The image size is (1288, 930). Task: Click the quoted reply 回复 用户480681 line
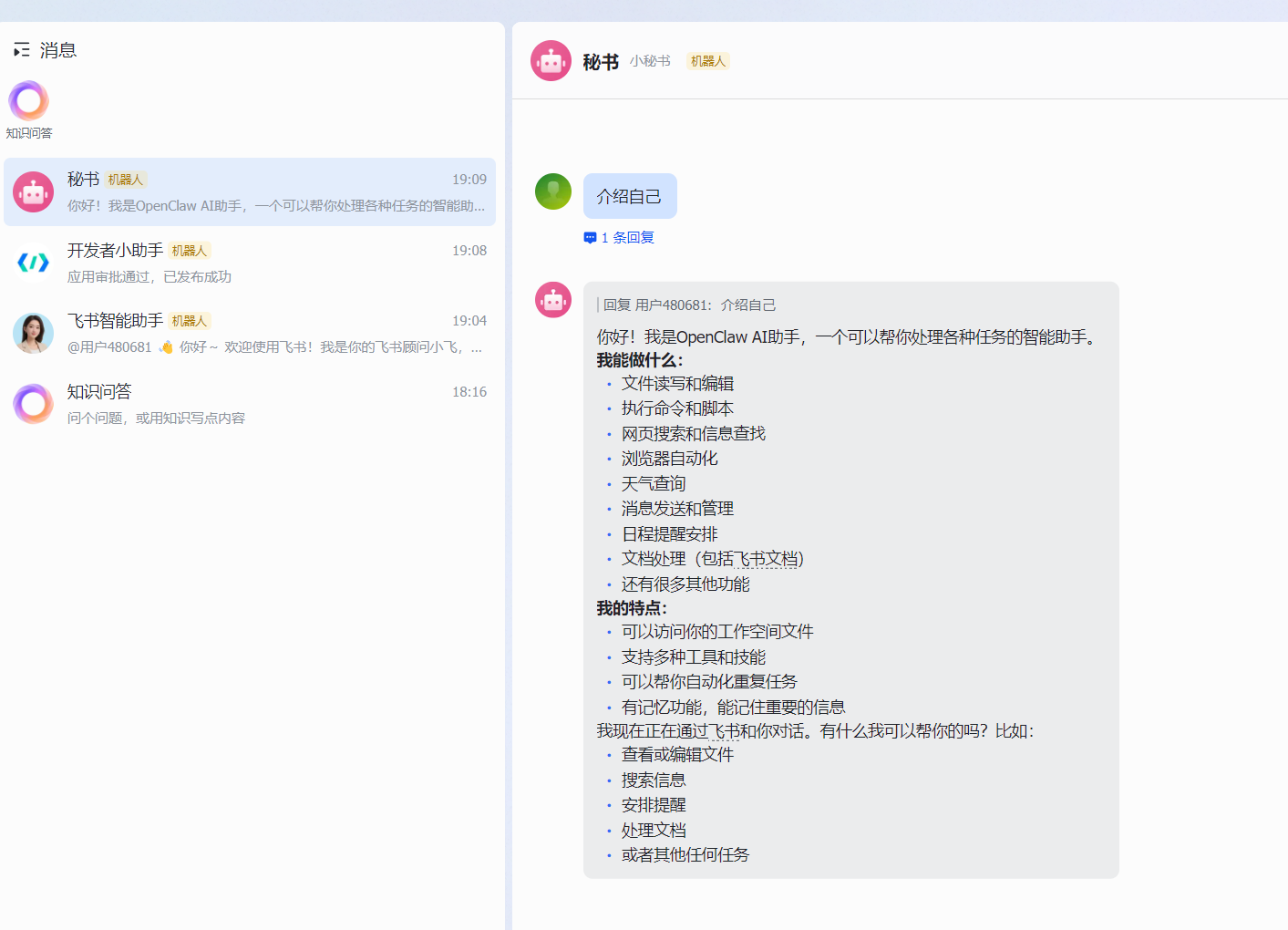click(x=689, y=305)
